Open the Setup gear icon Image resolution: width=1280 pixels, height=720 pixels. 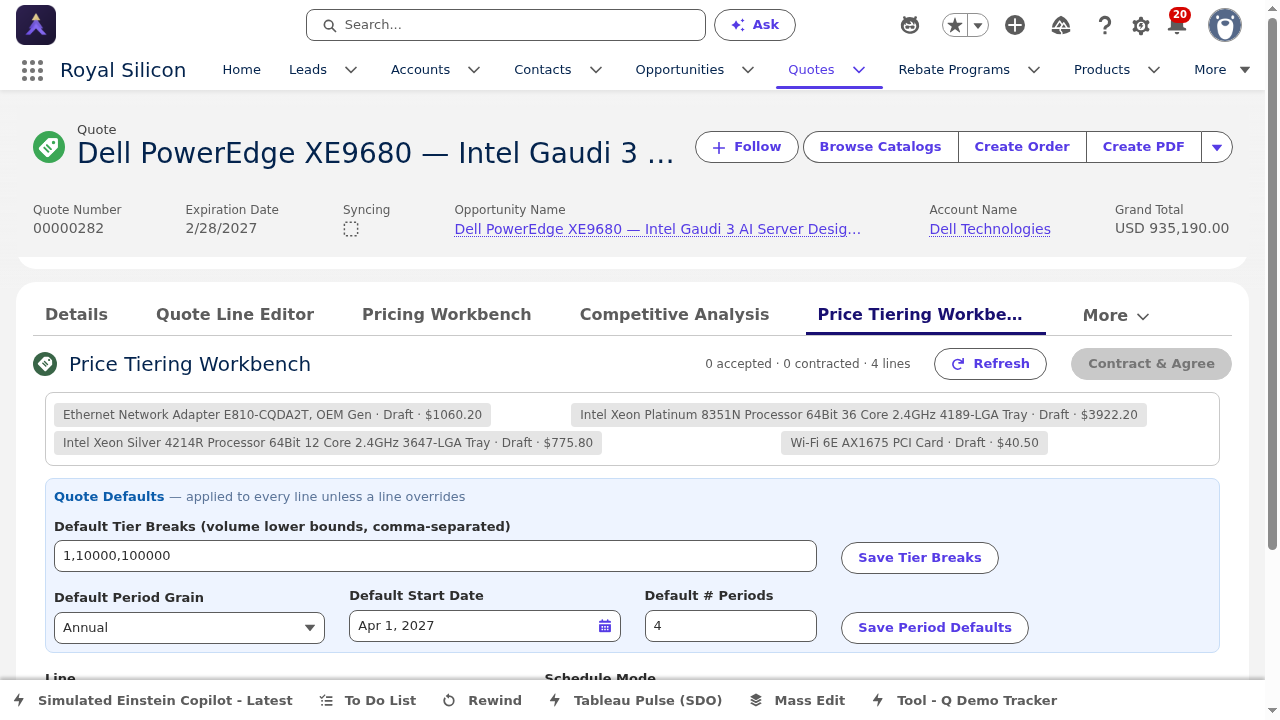tap(1141, 25)
